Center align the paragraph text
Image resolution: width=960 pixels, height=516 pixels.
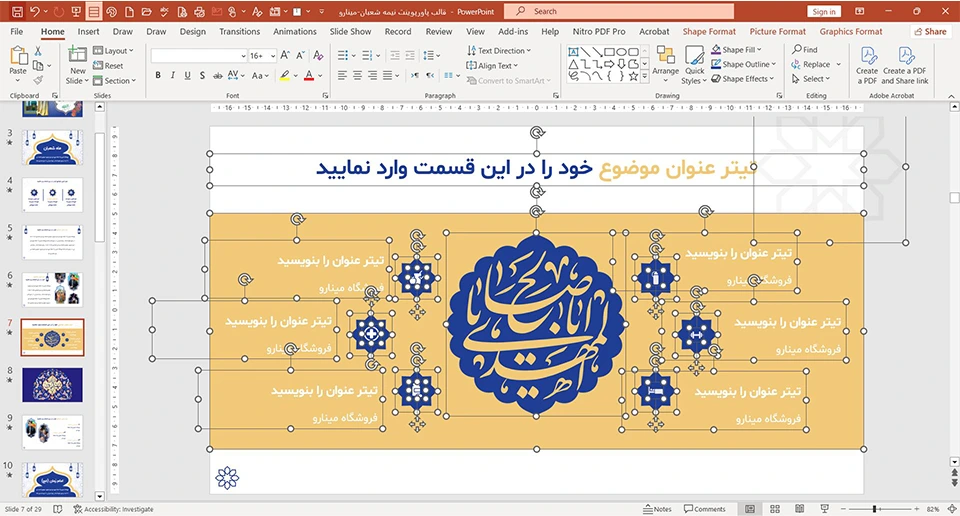[x=357, y=75]
